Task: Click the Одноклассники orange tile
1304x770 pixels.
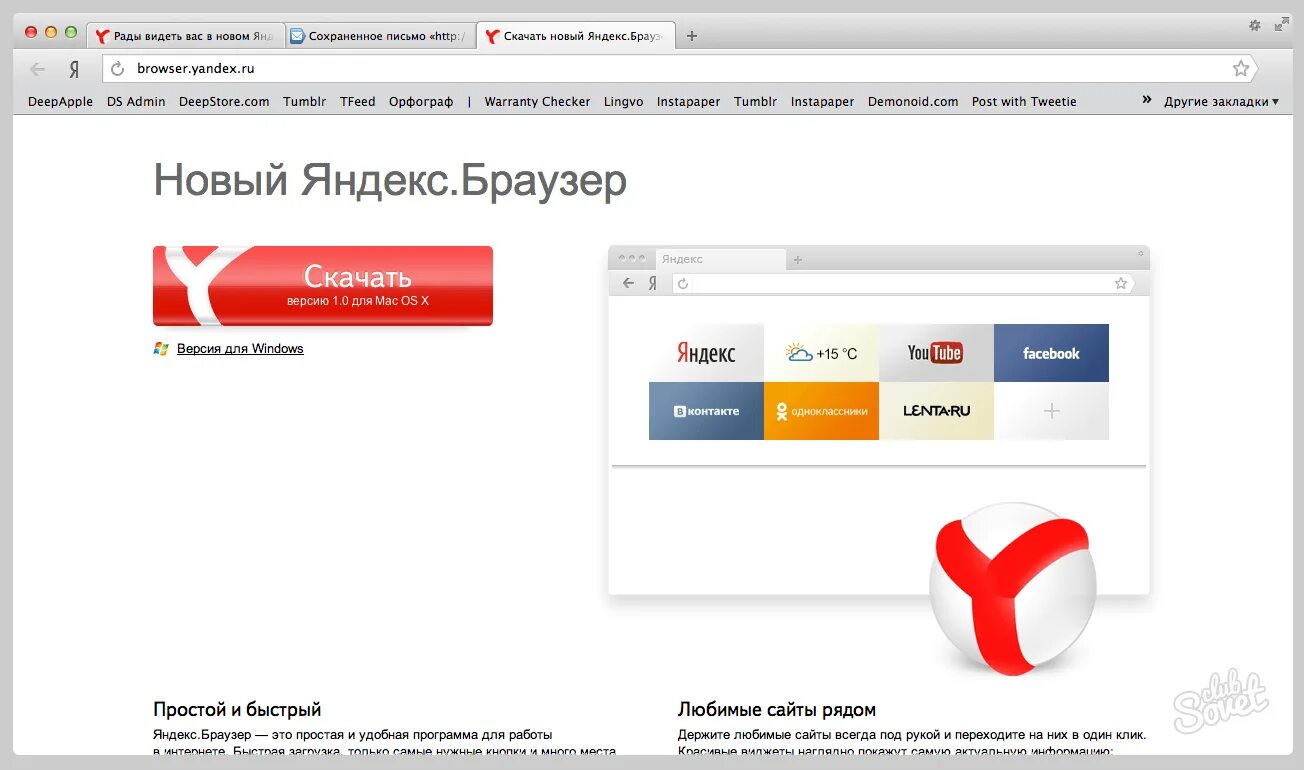Action: [821, 411]
